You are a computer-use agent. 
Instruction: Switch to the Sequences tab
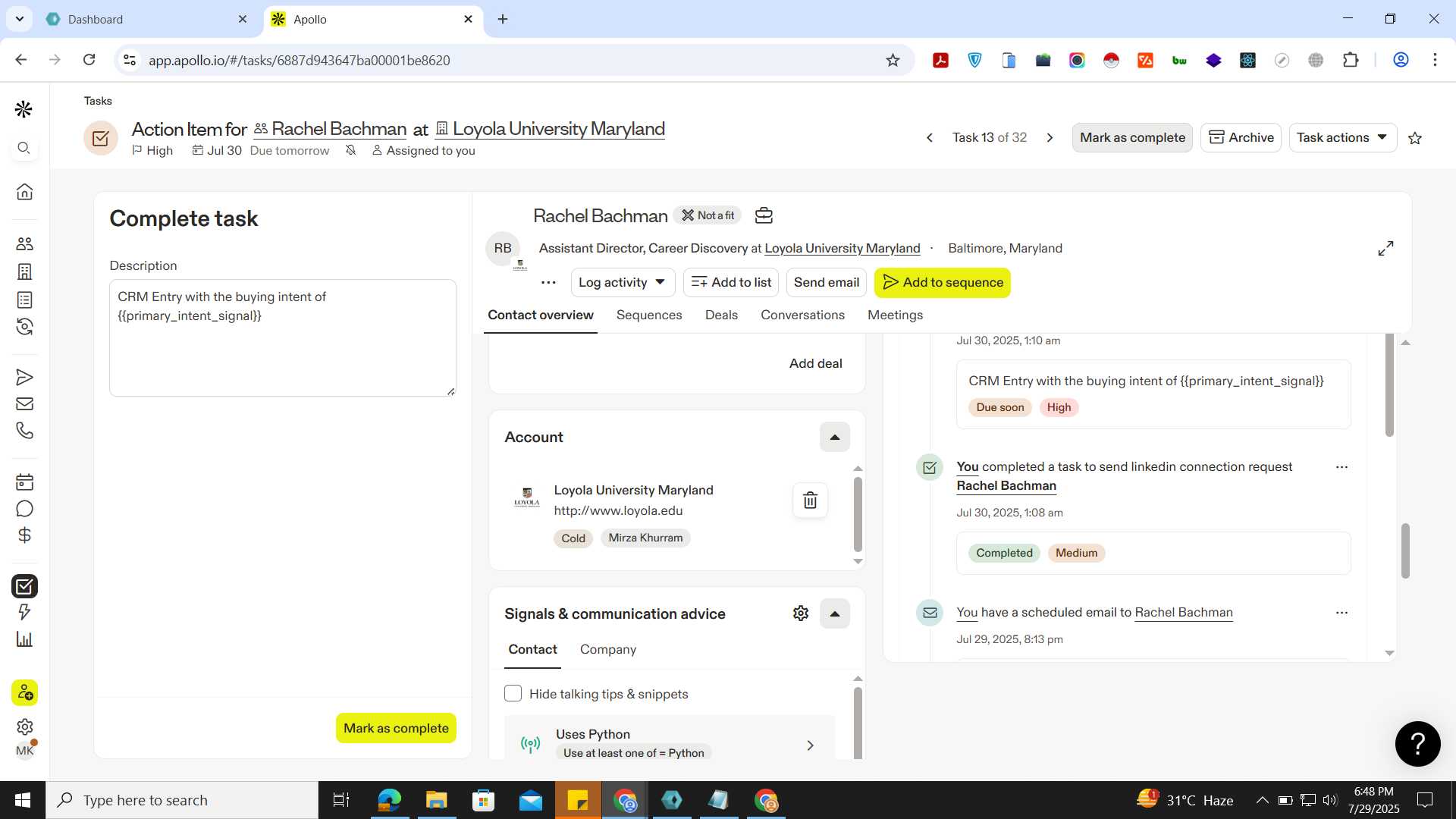(649, 315)
